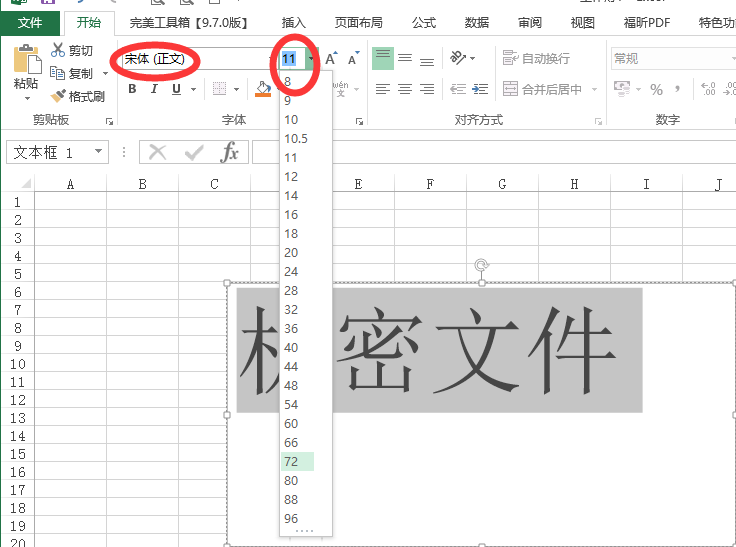Select top vertical alignment

pos(383,58)
